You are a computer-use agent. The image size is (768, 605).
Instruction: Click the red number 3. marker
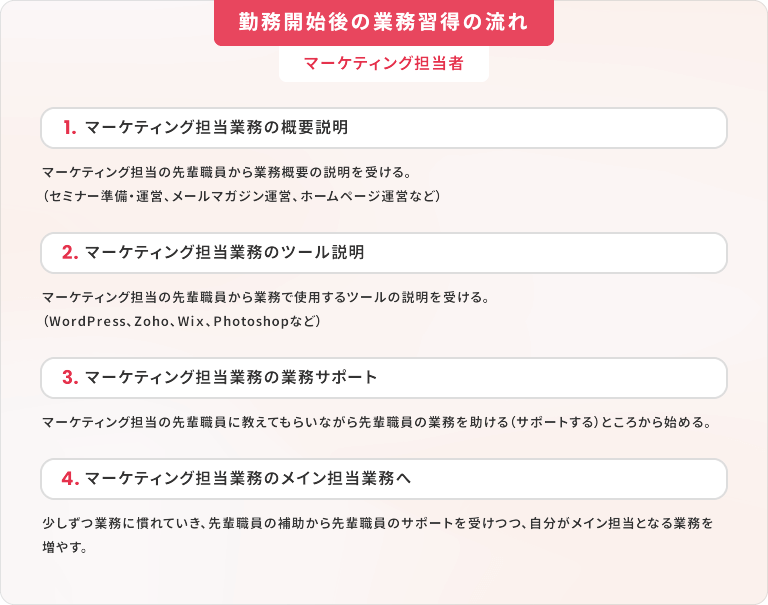(x=70, y=377)
